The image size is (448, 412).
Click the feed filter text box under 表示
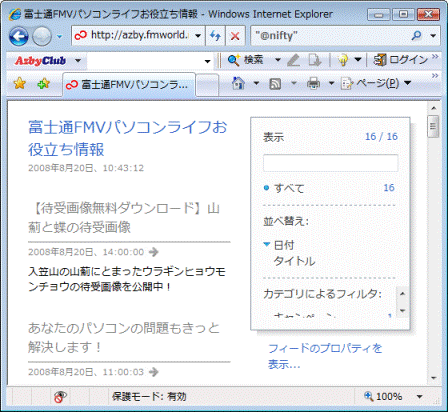[x=330, y=163]
